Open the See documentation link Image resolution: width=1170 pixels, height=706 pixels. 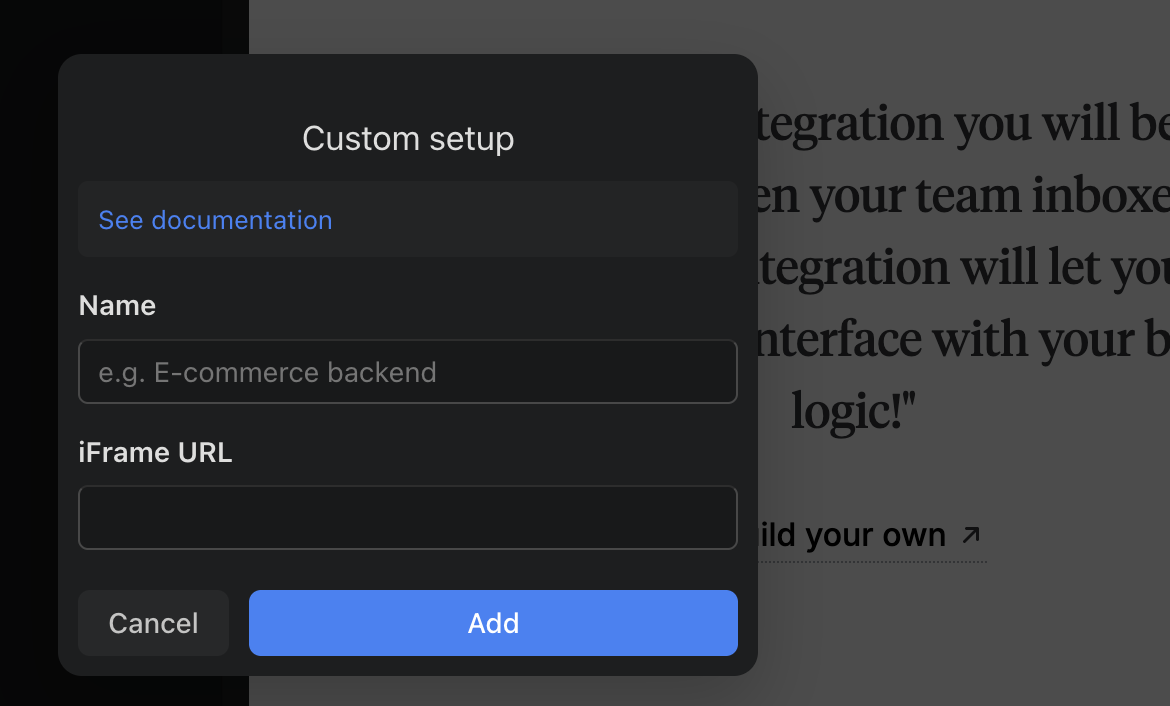click(x=215, y=220)
